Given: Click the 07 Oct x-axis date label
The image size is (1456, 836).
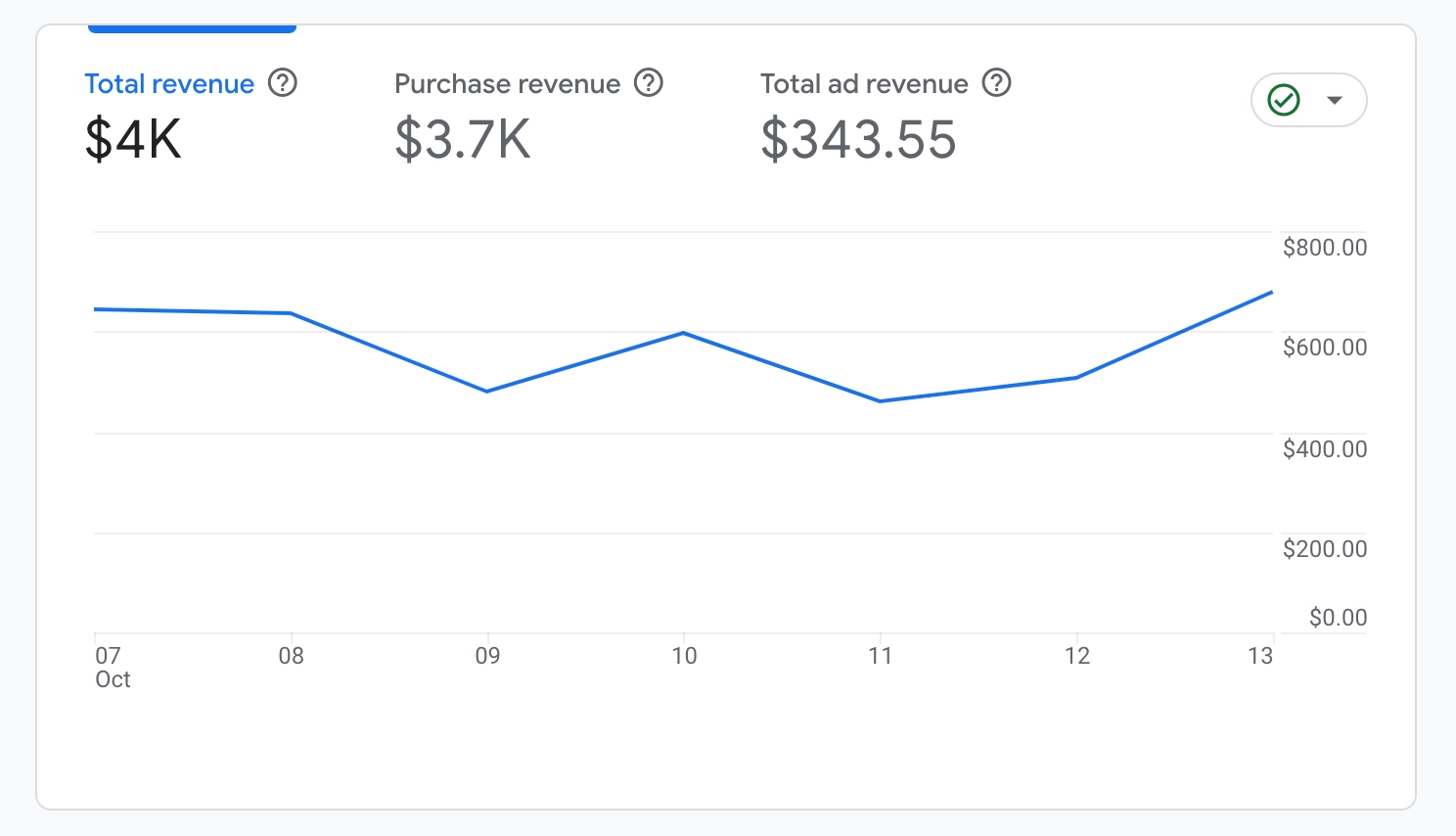Looking at the screenshot, I should click(110, 667).
